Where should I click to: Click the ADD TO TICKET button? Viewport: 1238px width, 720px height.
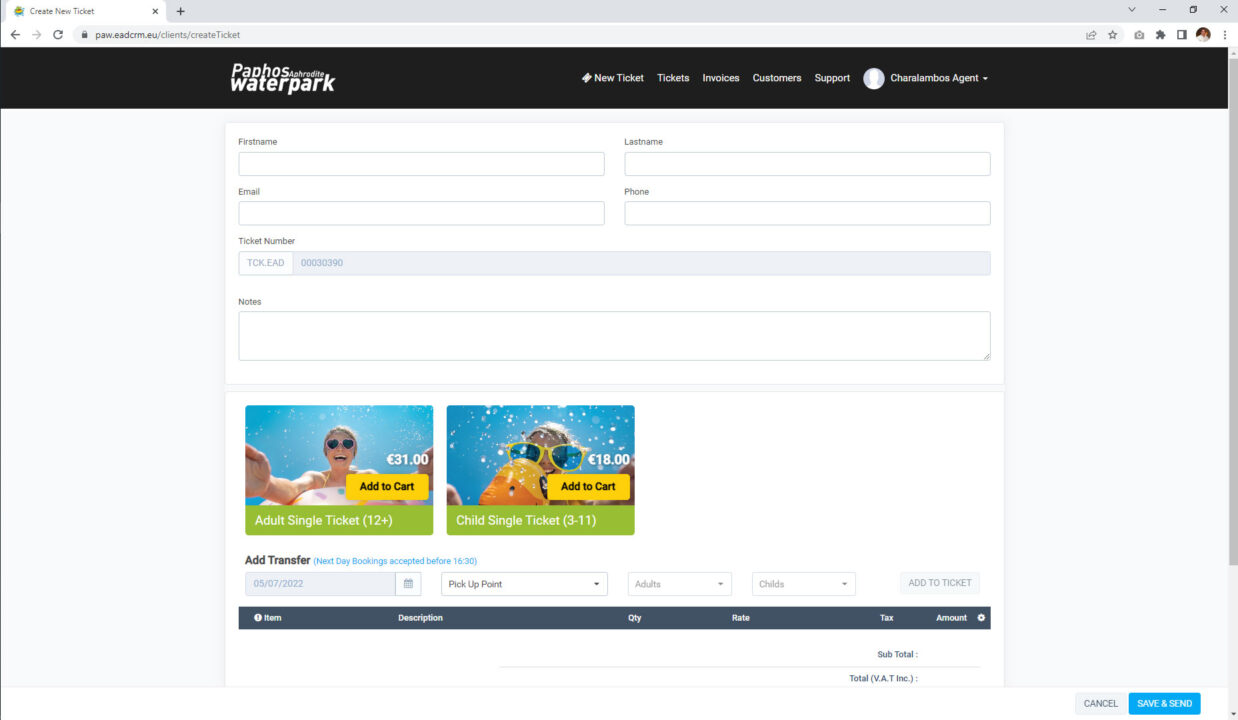940,583
